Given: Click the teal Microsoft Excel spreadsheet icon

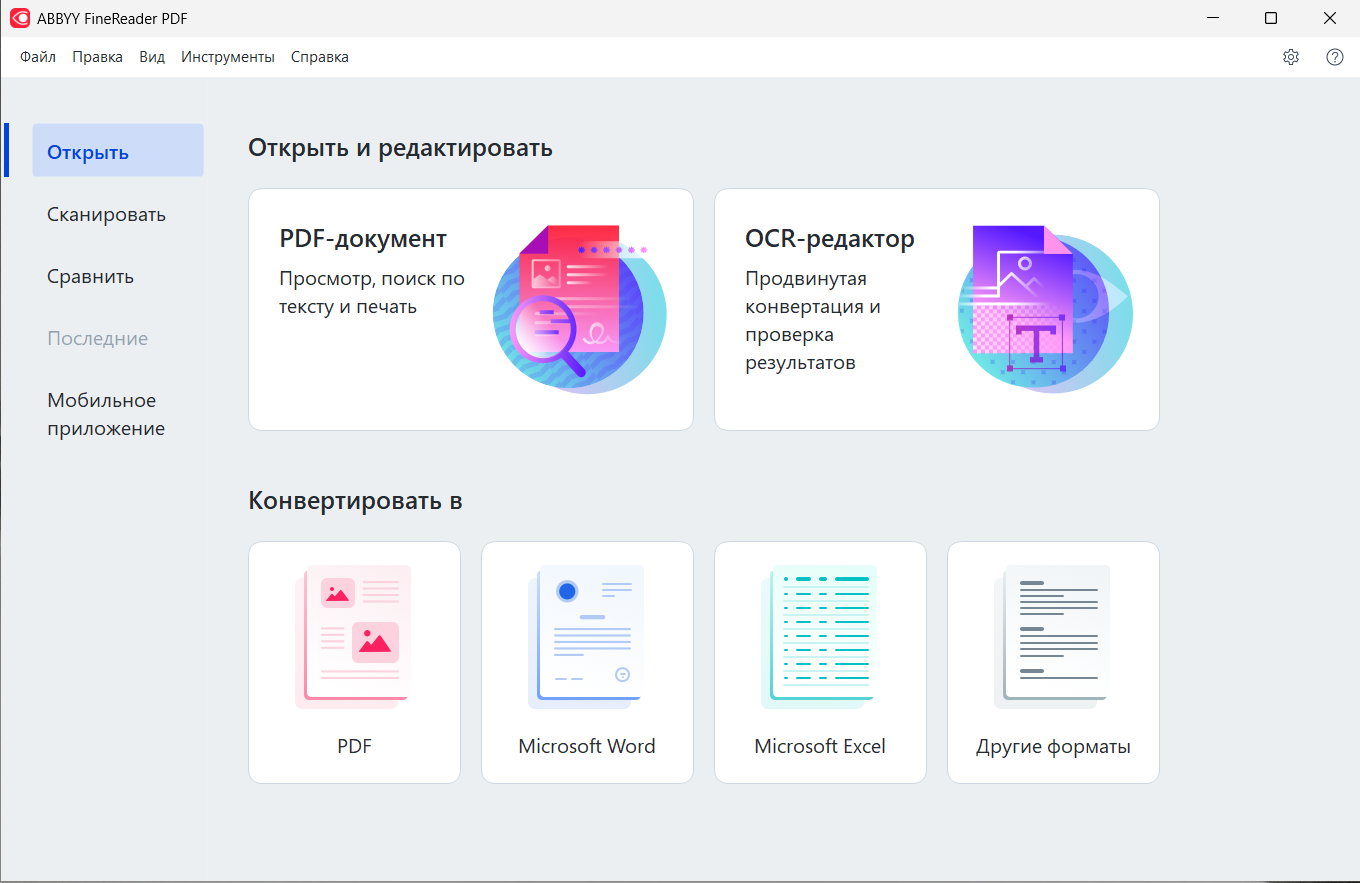Looking at the screenshot, I should pyautogui.click(x=820, y=636).
